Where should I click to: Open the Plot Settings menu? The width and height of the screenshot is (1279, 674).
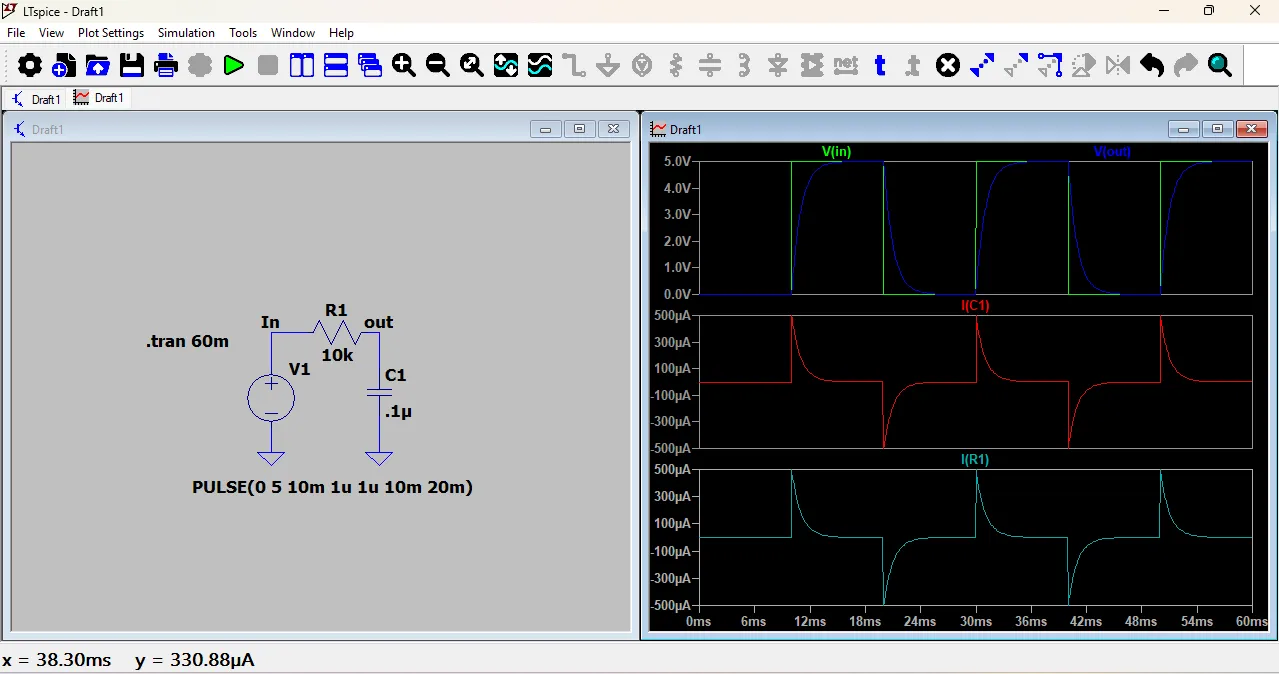point(111,33)
